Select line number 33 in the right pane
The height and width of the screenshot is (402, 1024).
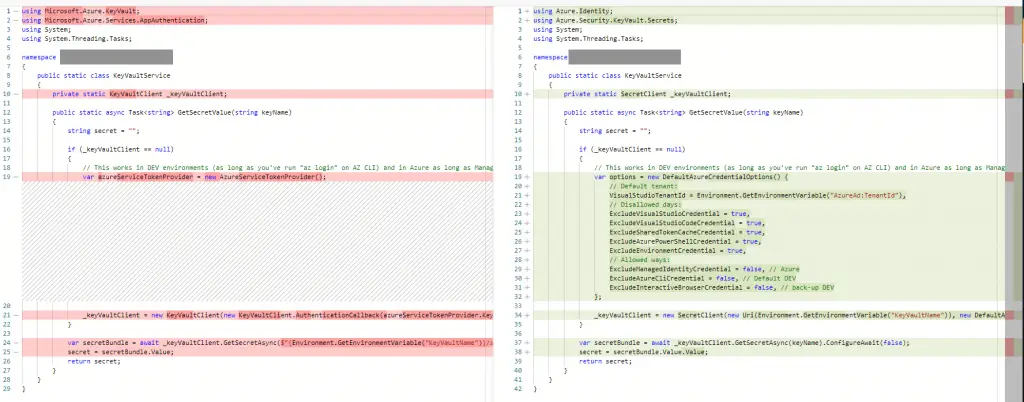tap(520, 305)
